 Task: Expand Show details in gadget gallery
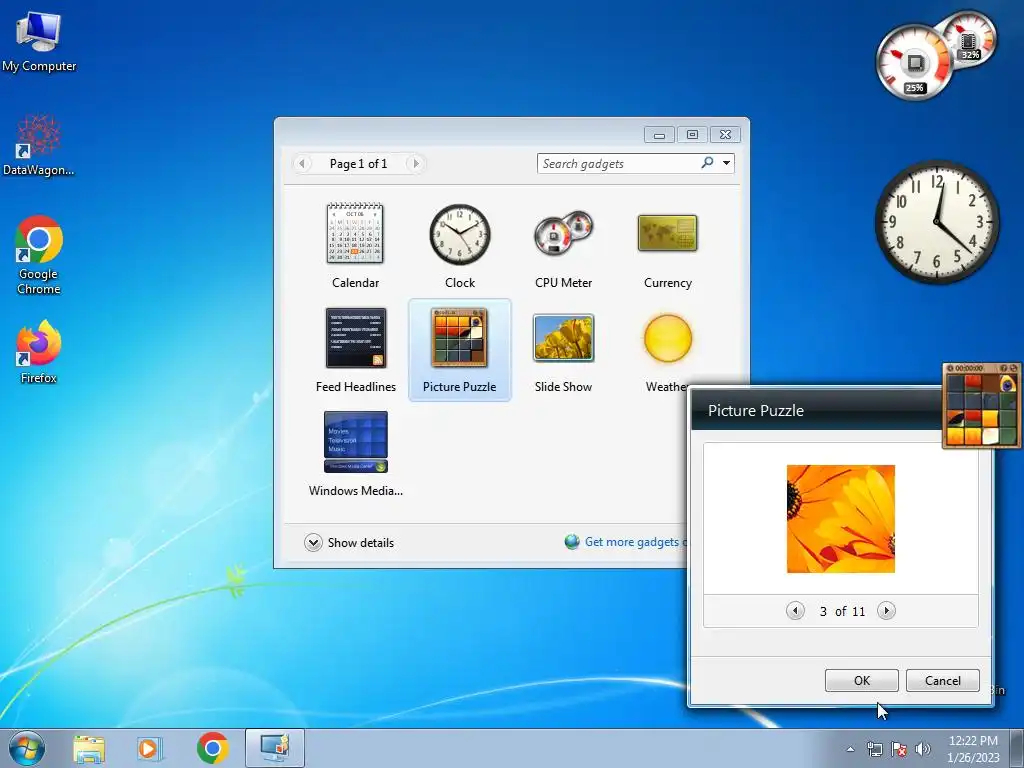click(349, 543)
